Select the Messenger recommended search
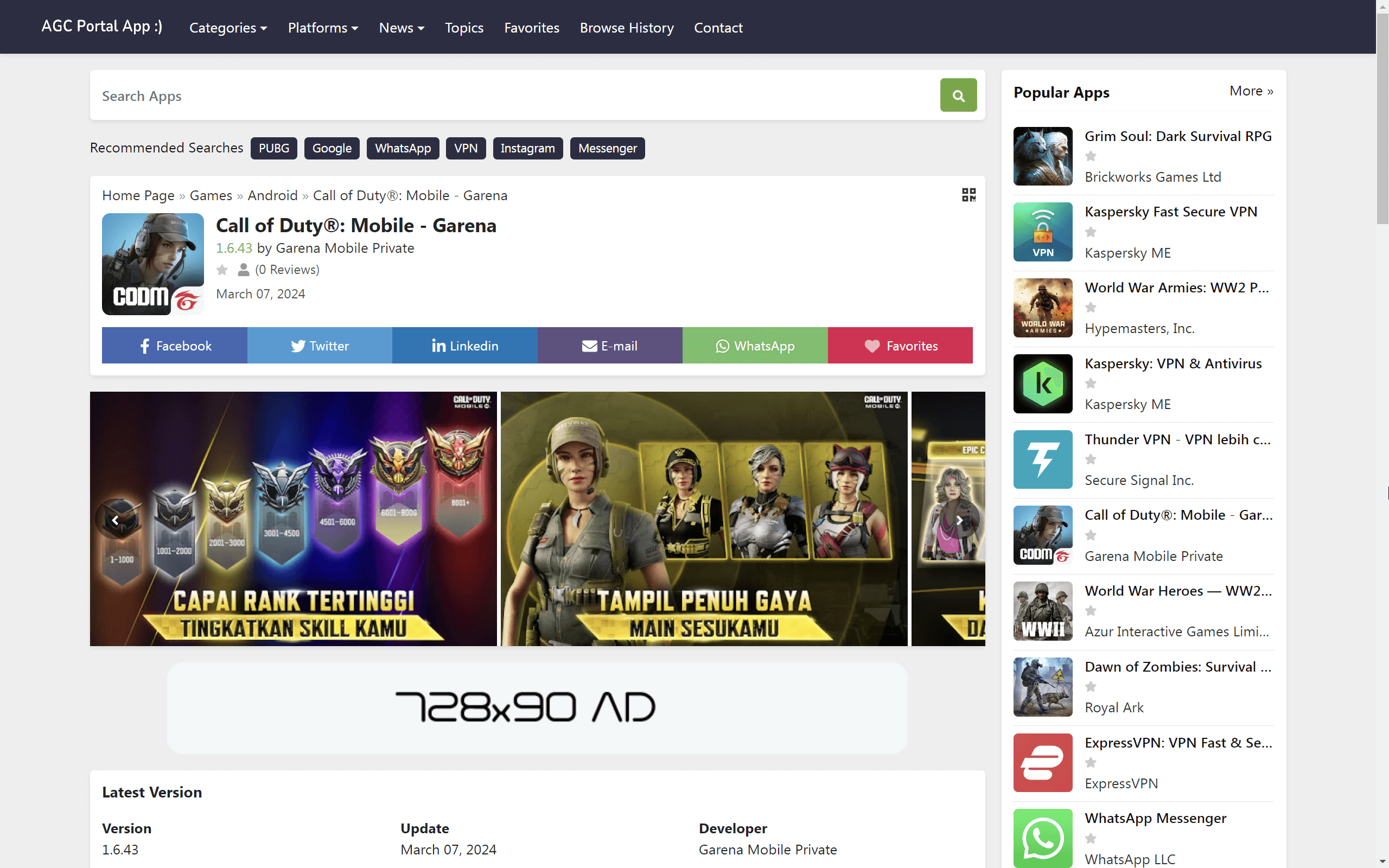This screenshot has height=868, width=1389. click(607, 148)
